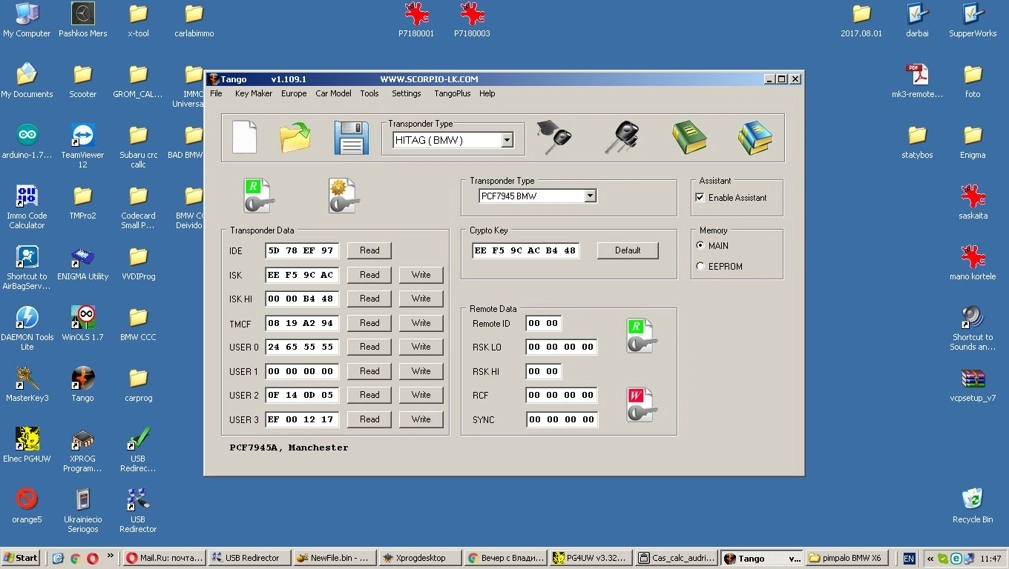Open the P7180001 desktop file
This screenshot has height=569, width=1009.
(x=416, y=19)
